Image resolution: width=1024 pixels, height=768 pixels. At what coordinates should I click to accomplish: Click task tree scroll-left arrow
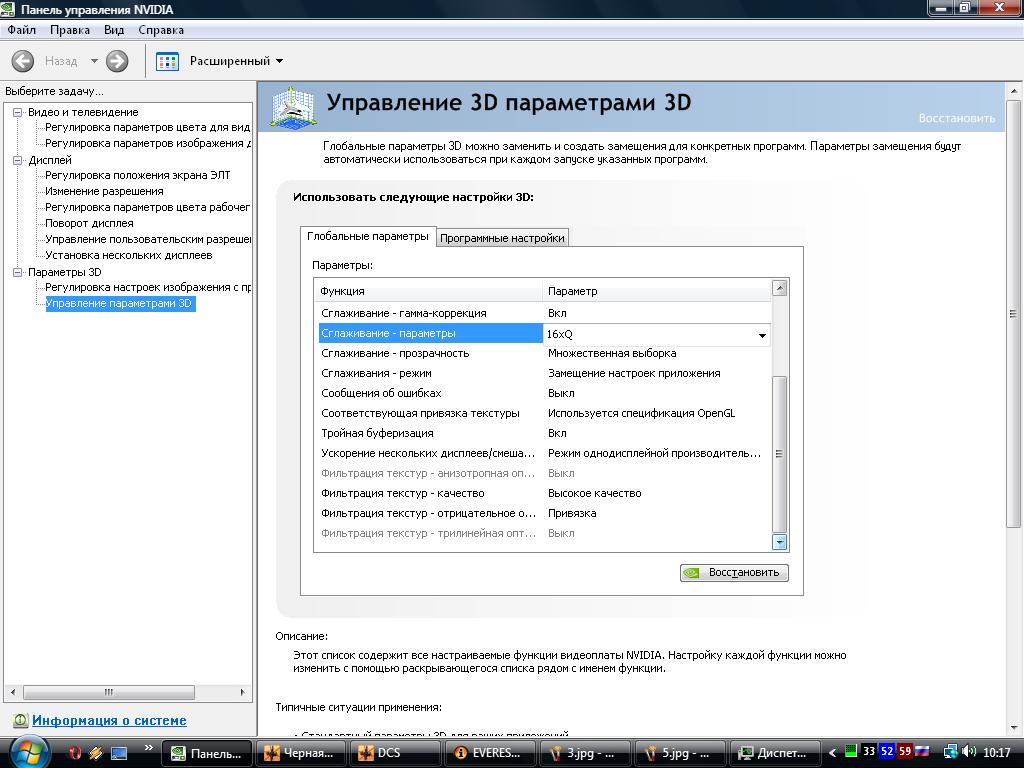tap(13, 692)
